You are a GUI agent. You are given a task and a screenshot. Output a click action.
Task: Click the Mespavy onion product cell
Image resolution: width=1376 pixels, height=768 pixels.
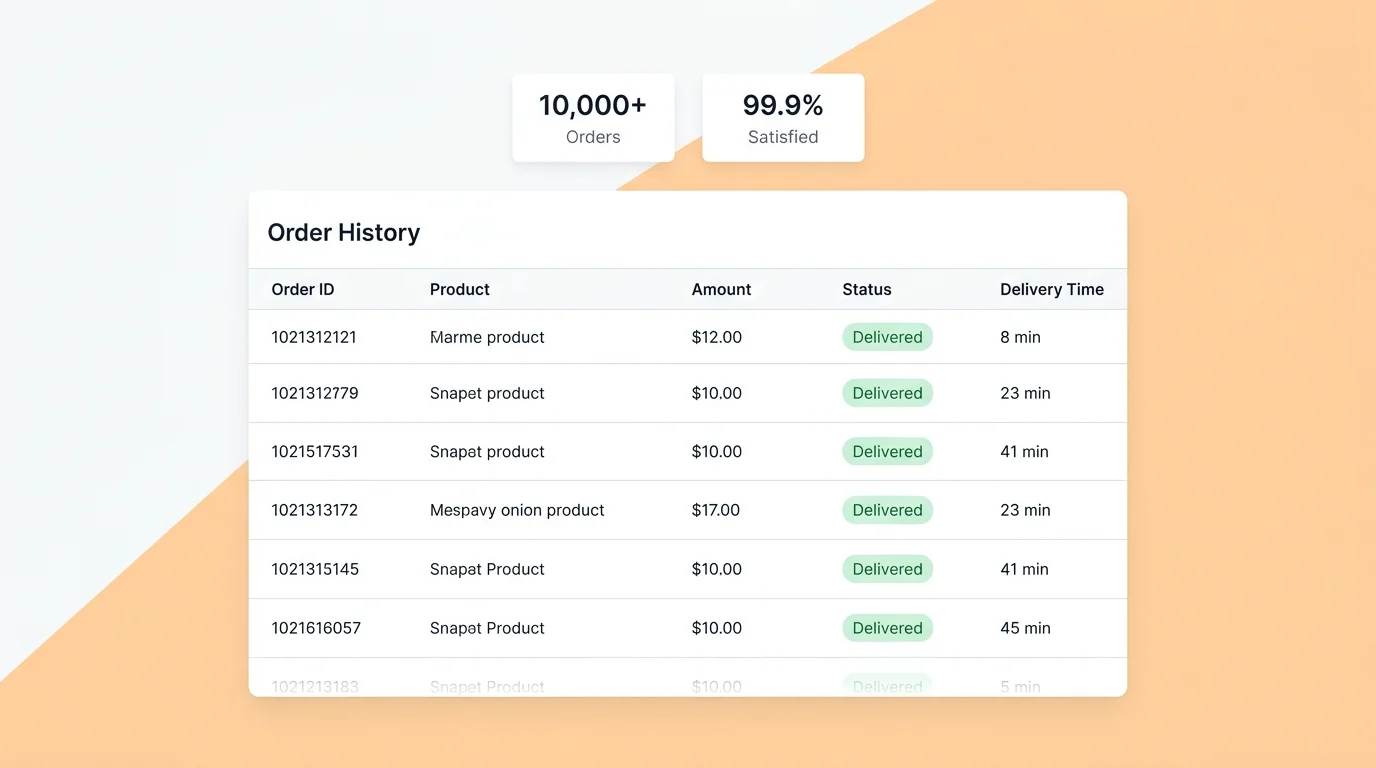pyautogui.click(x=517, y=510)
